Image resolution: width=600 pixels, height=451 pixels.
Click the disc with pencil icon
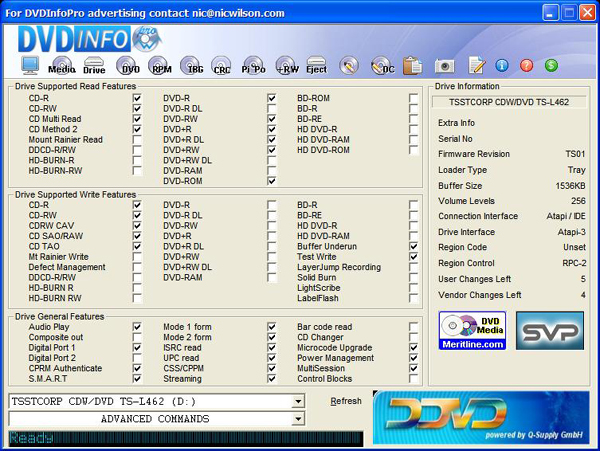349,65
